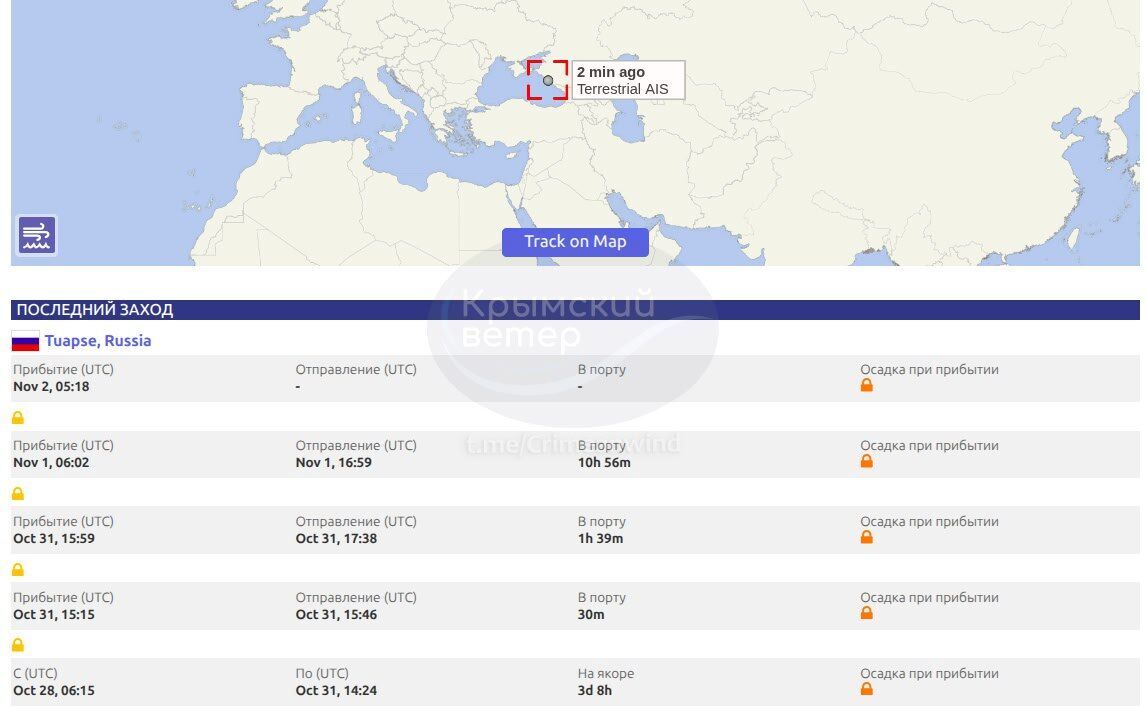1147x717 pixels.
Task: Click the 10h 56m time in port value
Action: click(604, 463)
